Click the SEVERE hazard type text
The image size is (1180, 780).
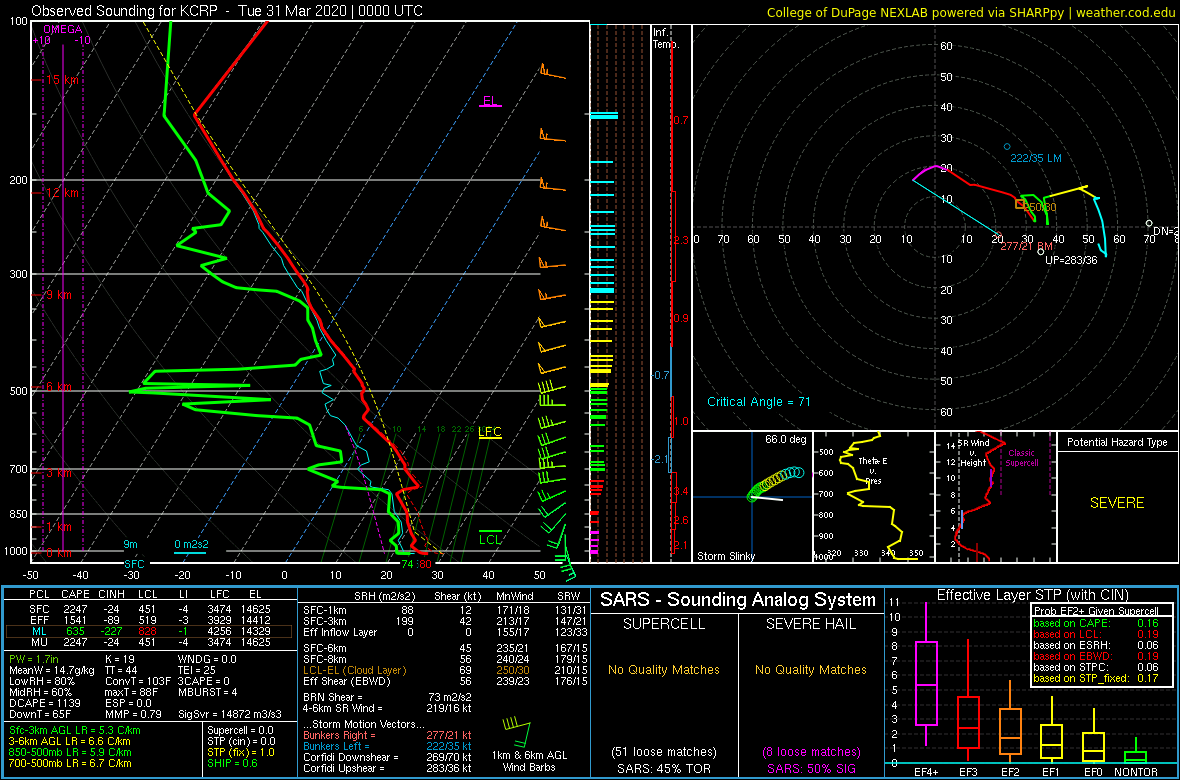[x=1117, y=503]
